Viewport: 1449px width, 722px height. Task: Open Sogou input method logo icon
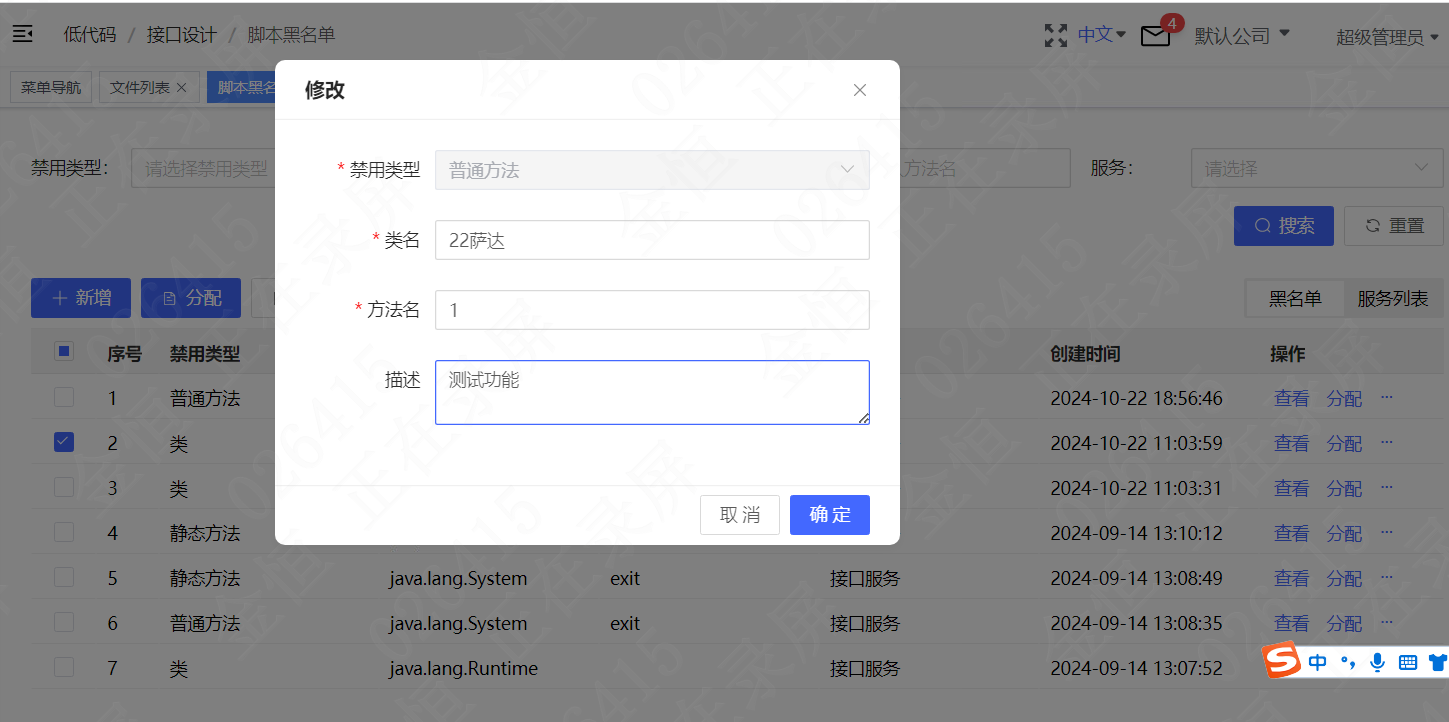click(1281, 660)
